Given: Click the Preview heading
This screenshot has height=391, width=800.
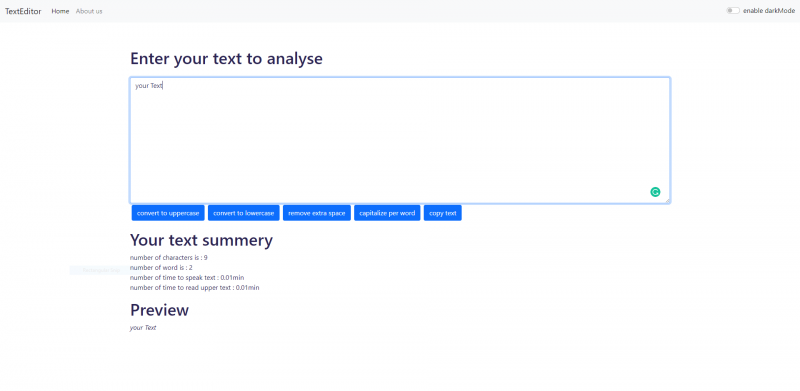Looking at the screenshot, I should pos(160,310).
